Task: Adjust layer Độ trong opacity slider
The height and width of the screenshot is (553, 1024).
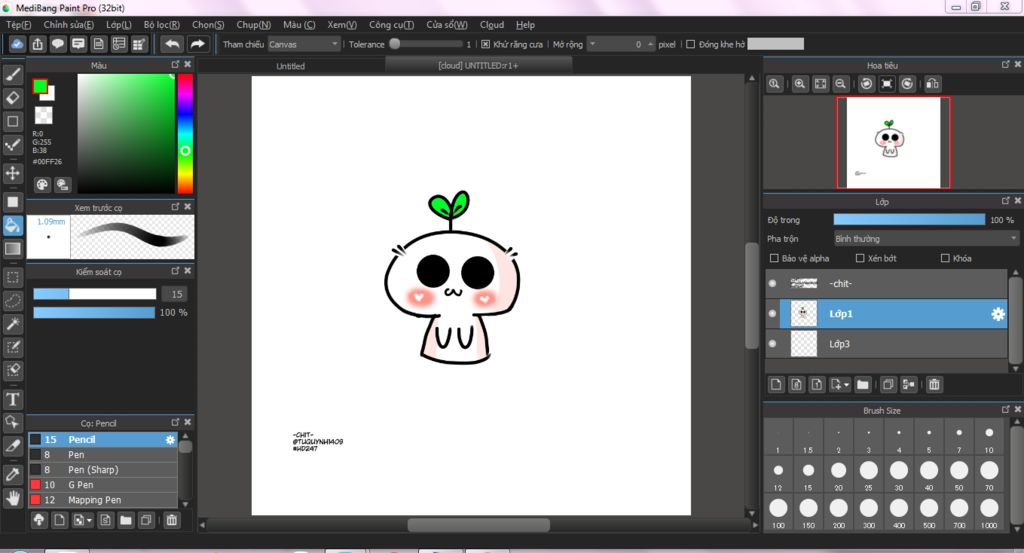Action: [x=909, y=220]
